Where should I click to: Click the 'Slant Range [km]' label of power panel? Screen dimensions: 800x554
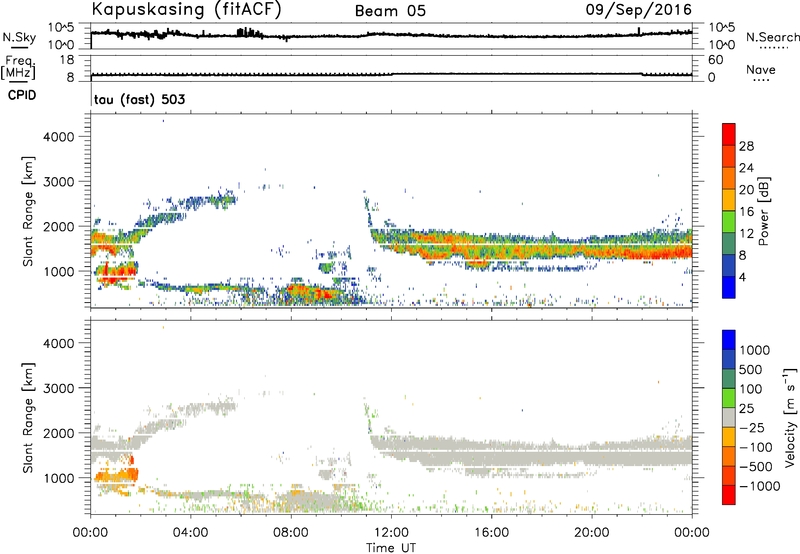(x=28, y=211)
